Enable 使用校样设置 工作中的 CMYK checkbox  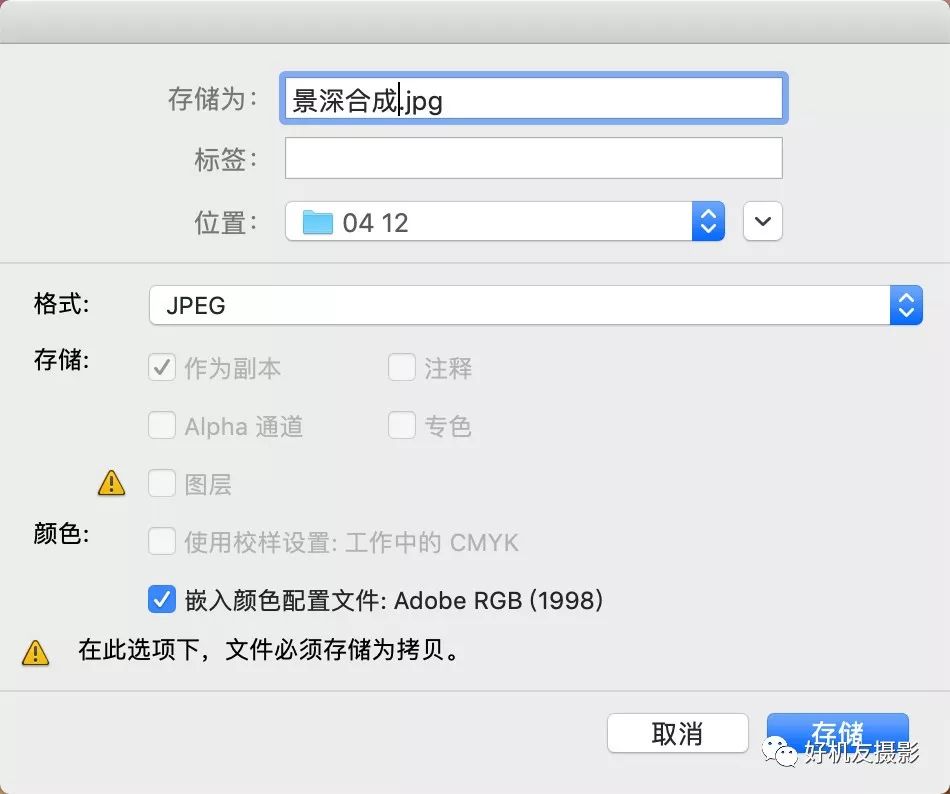pos(162,541)
